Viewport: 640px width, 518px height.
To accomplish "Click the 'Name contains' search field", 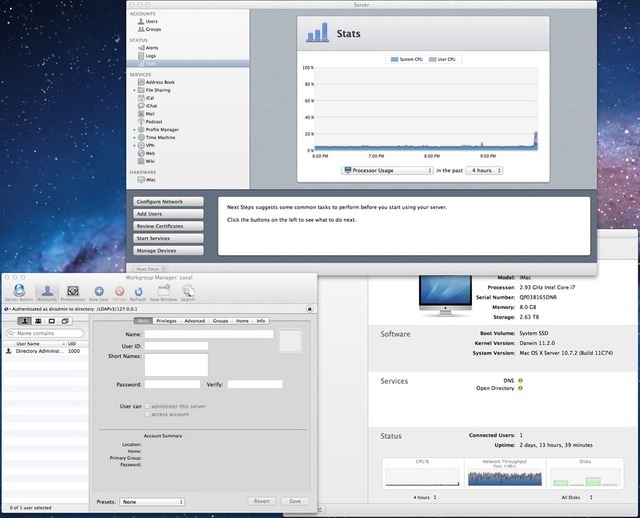I will click(x=45, y=333).
